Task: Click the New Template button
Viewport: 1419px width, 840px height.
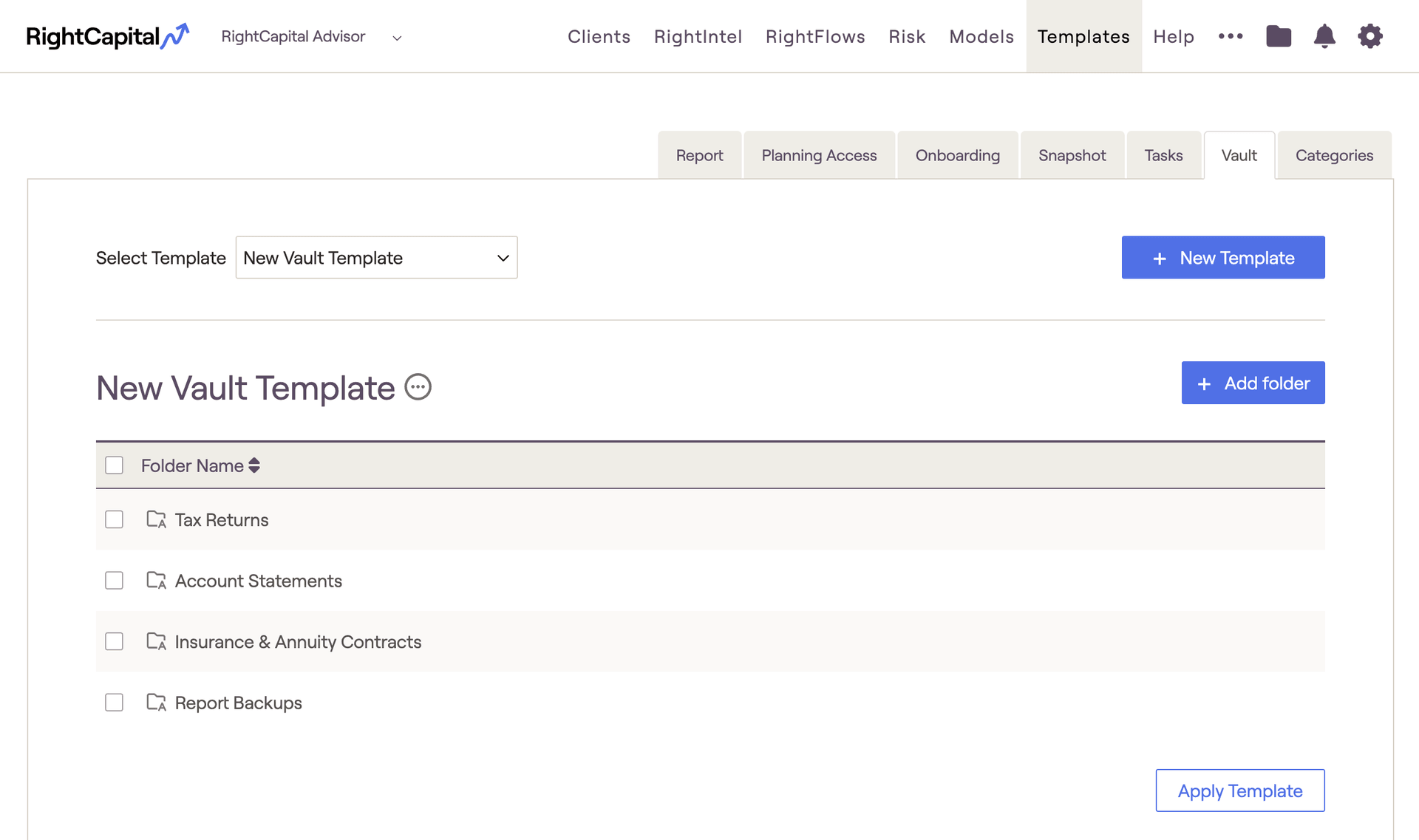Action: coord(1223,257)
